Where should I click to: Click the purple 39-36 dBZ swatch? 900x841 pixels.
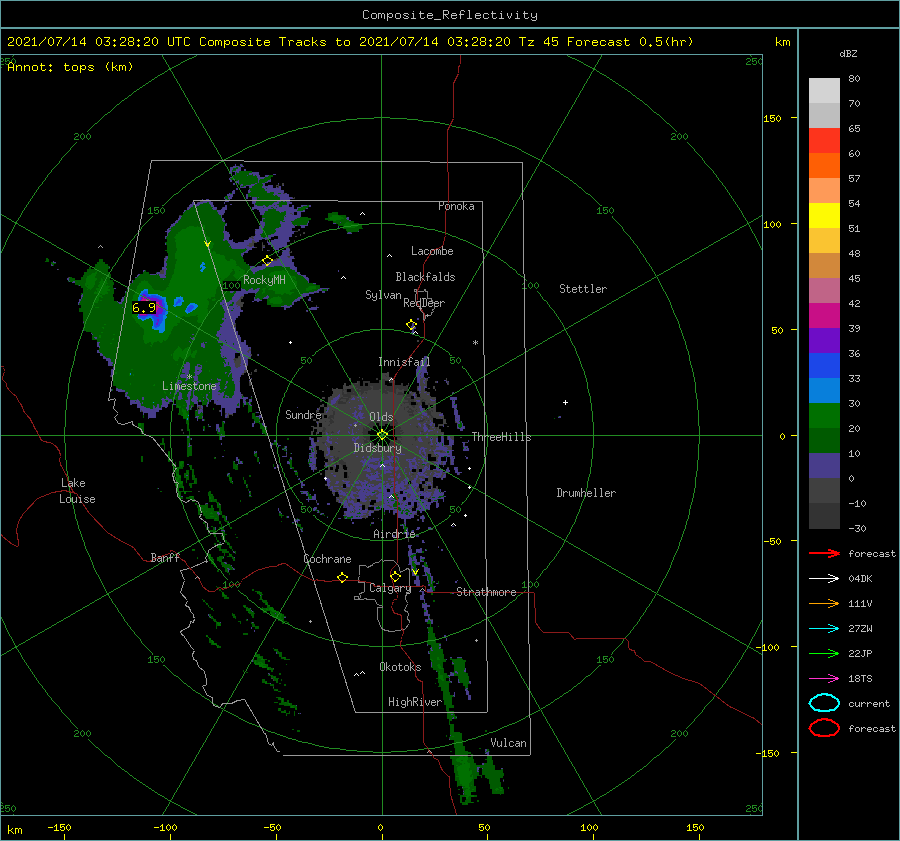[824, 341]
